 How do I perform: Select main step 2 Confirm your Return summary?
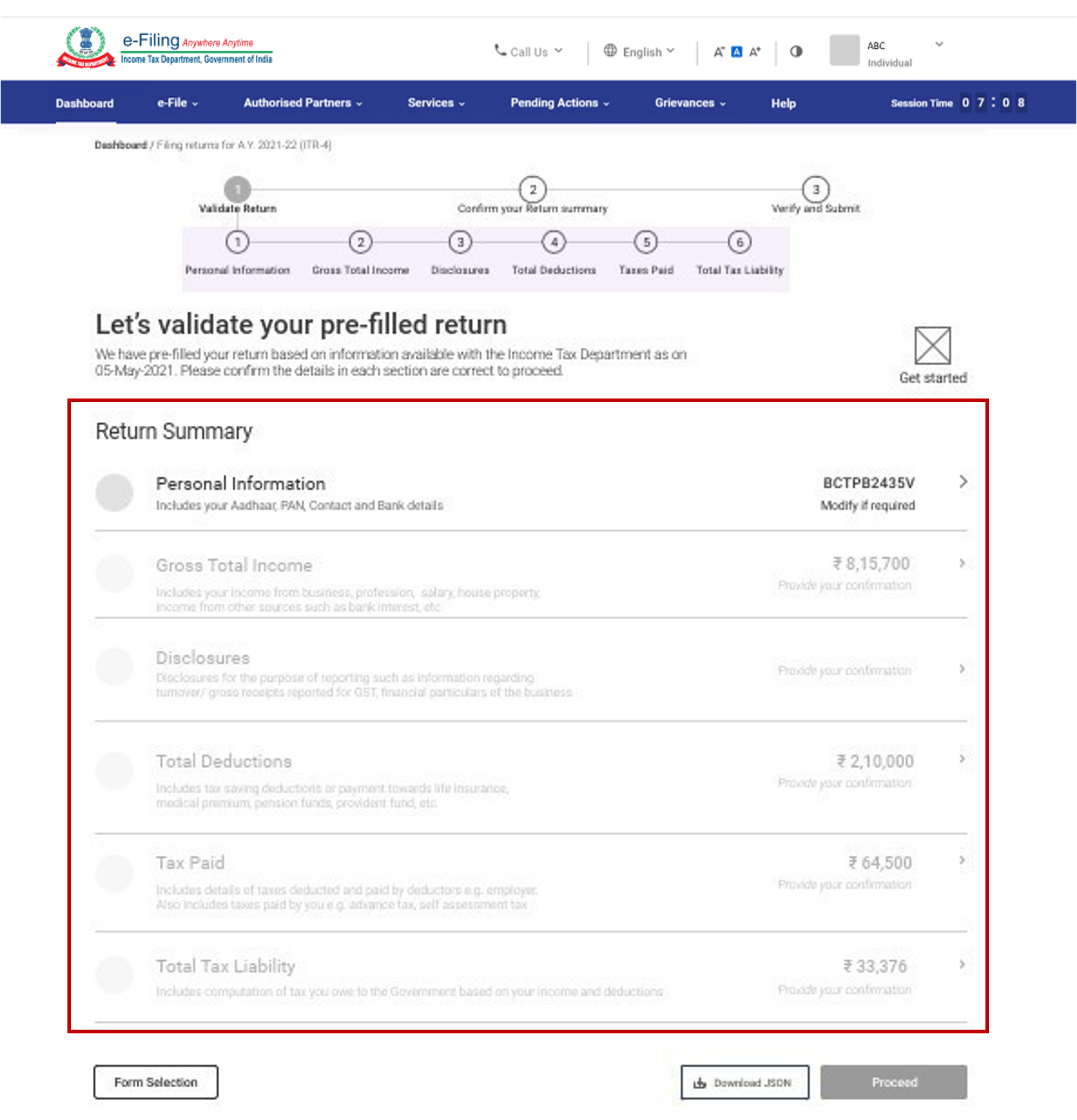tap(533, 189)
